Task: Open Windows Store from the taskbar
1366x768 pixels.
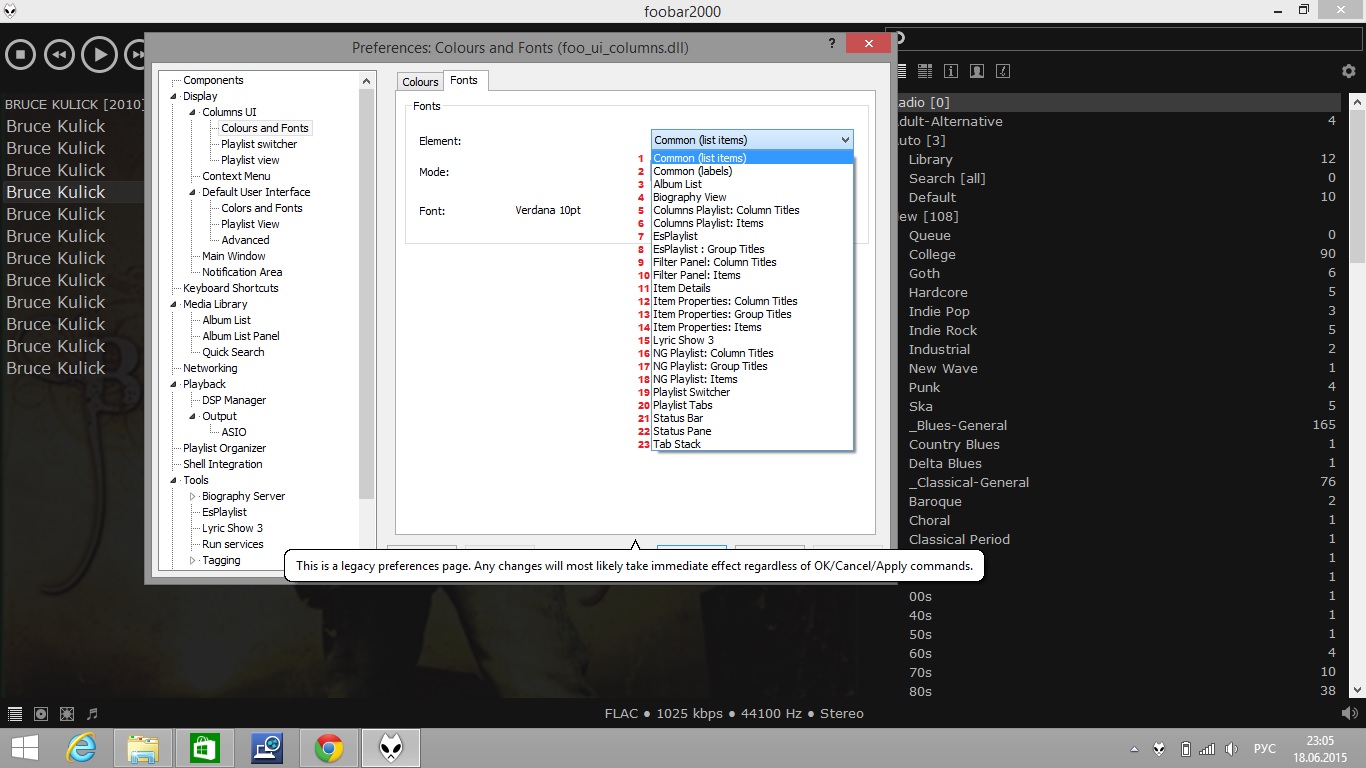Action: (x=205, y=748)
